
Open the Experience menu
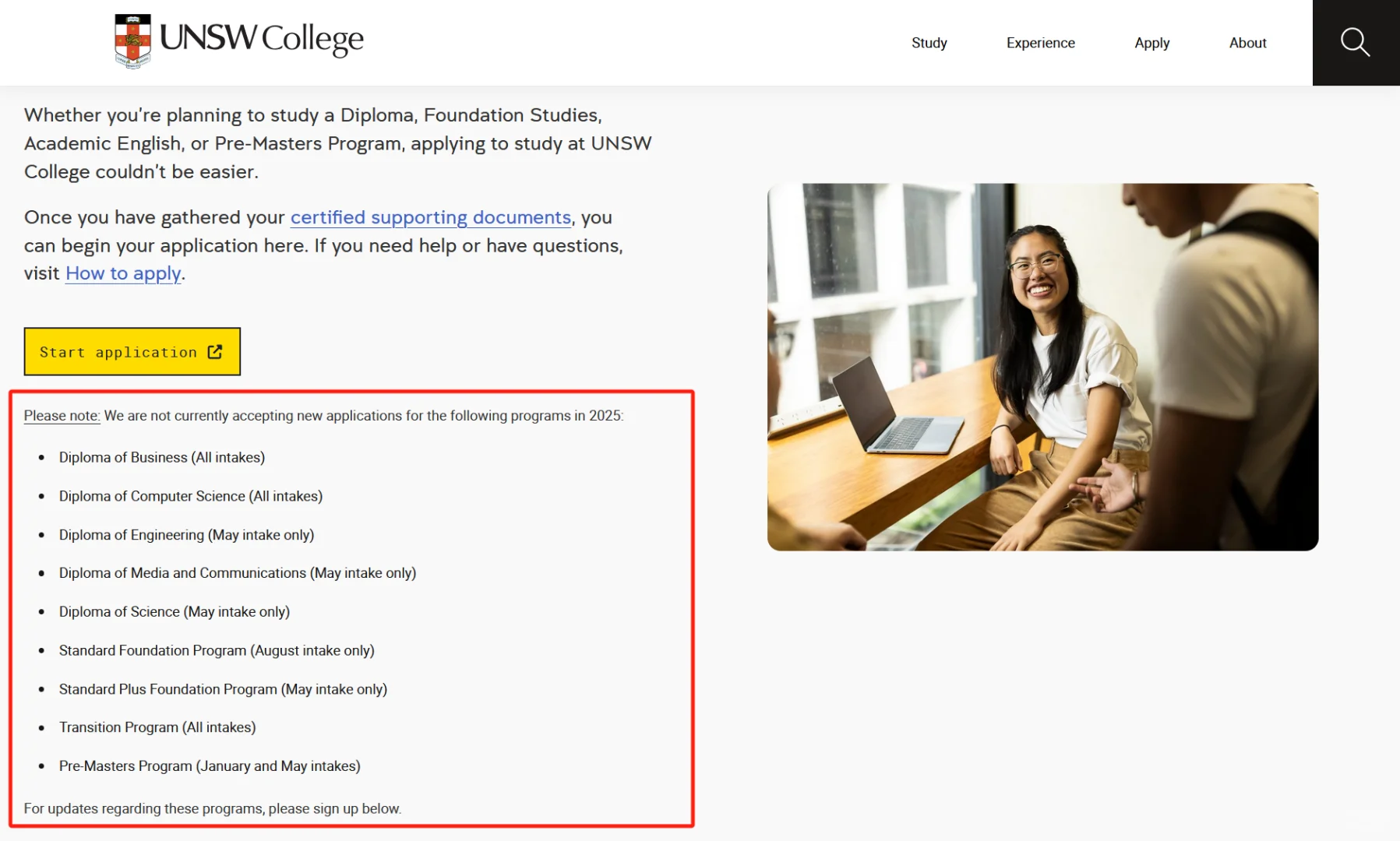point(1040,43)
